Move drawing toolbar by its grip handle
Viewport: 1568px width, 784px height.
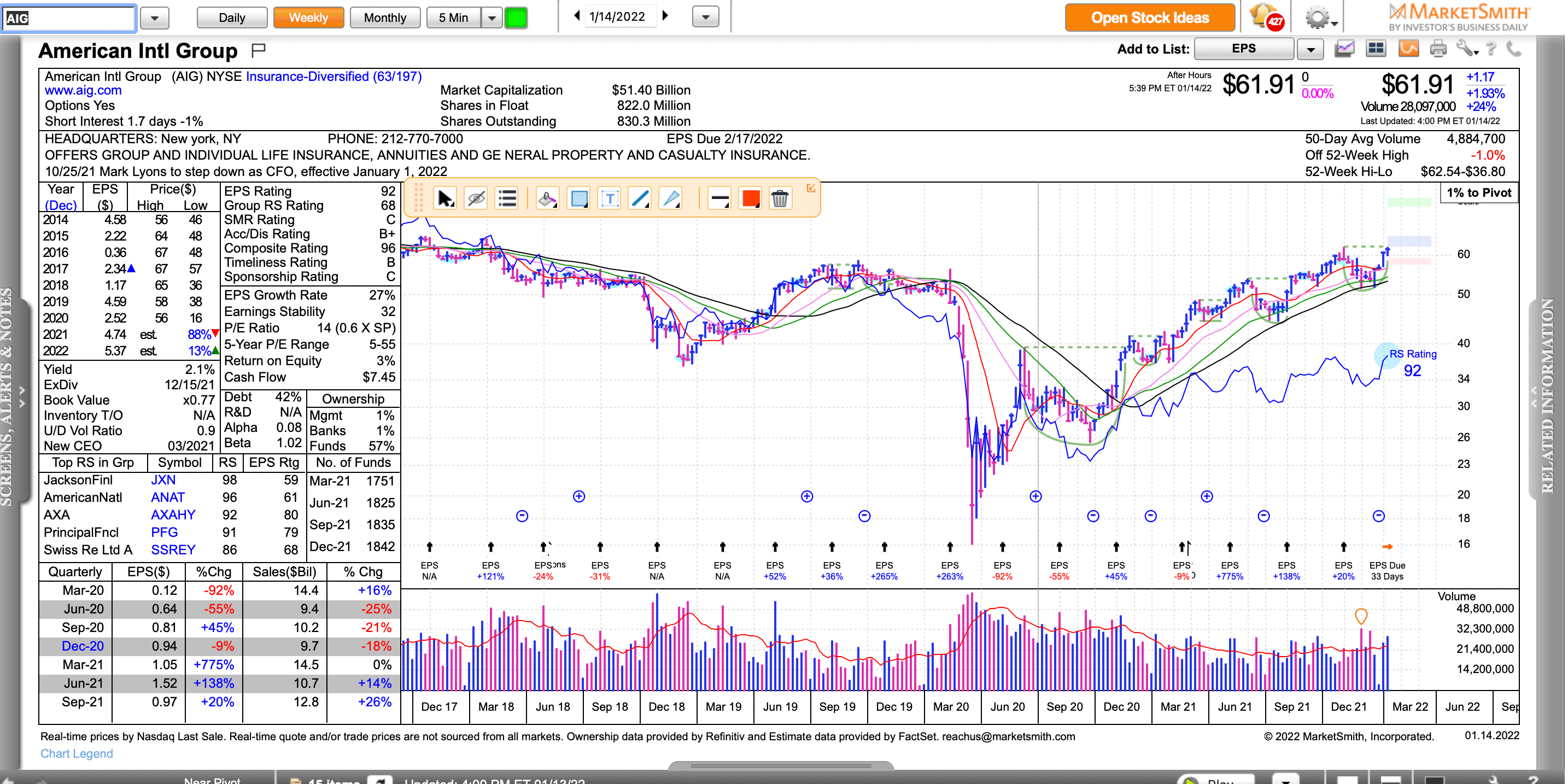pyautogui.click(x=418, y=198)
